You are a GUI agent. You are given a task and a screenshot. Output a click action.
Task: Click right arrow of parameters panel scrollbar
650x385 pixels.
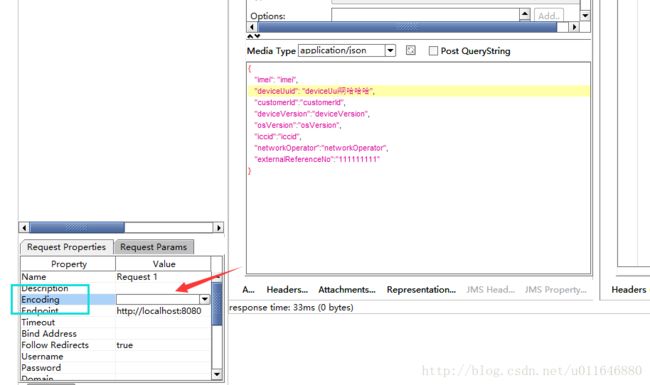[x=574, y=27]
